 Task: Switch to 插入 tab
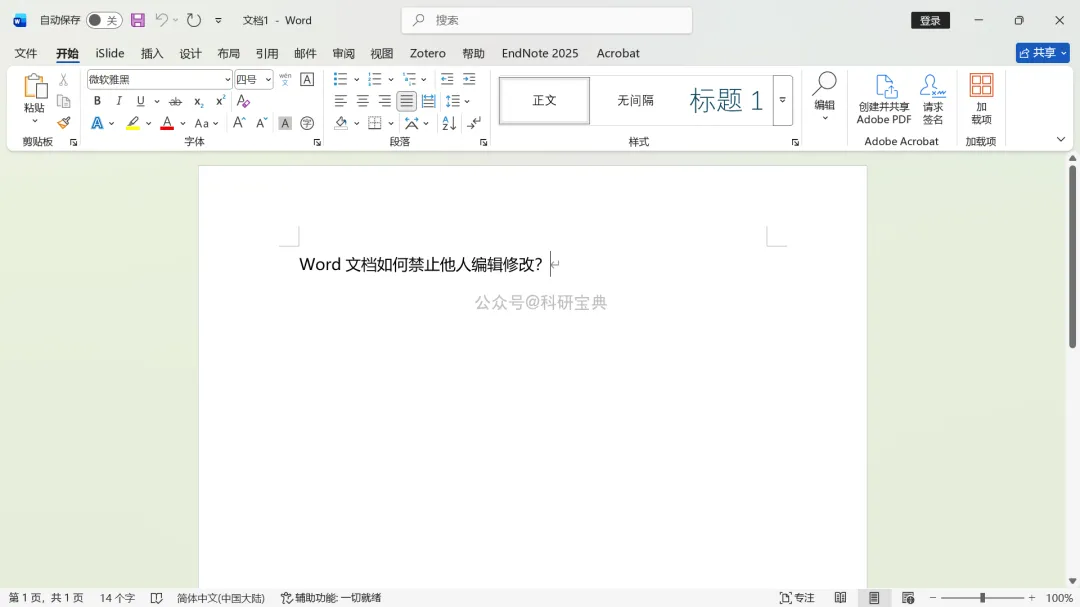(152, 53)
